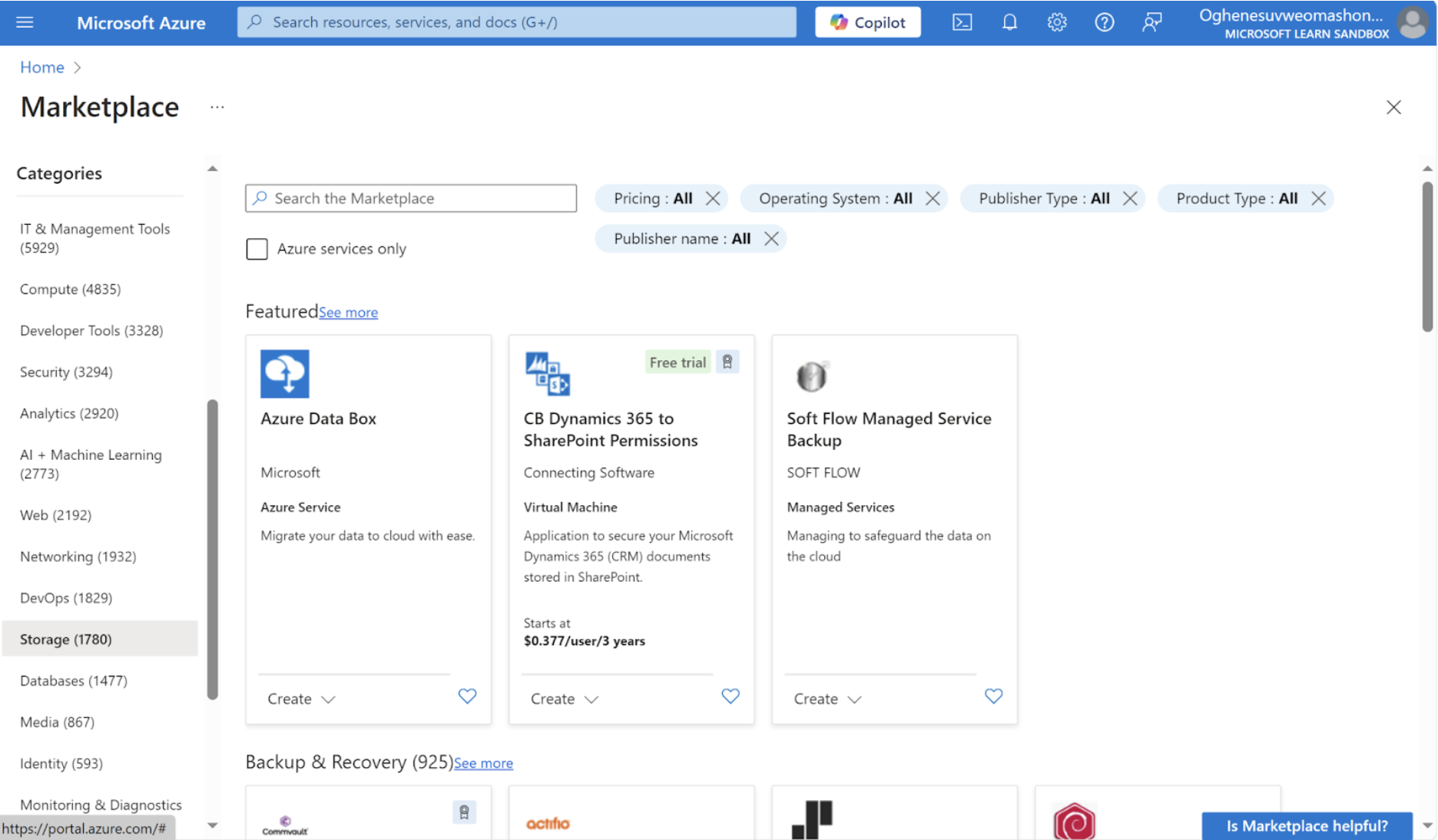
Task: Open the notifications bell
Action: (x=1009, y=22)
